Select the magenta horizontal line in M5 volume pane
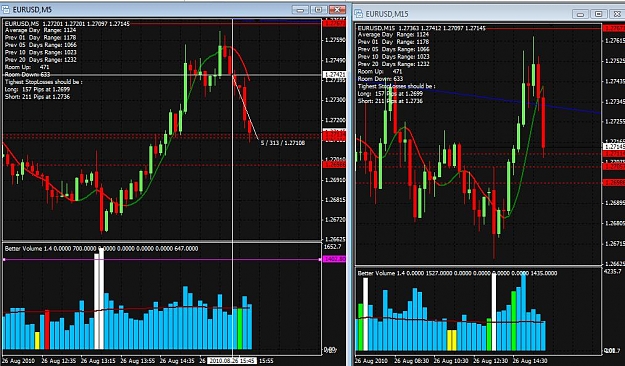The width and height of the screenshot is (625, 366). (x=162, y=260)
